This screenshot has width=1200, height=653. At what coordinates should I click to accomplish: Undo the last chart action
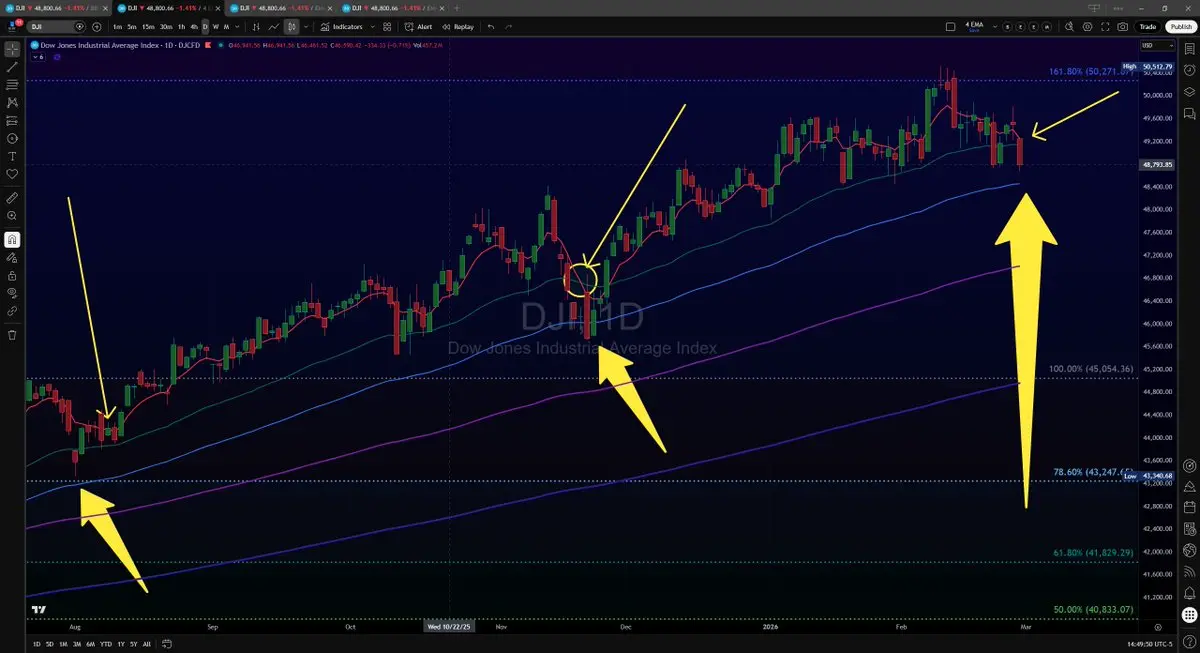point(491,27)
